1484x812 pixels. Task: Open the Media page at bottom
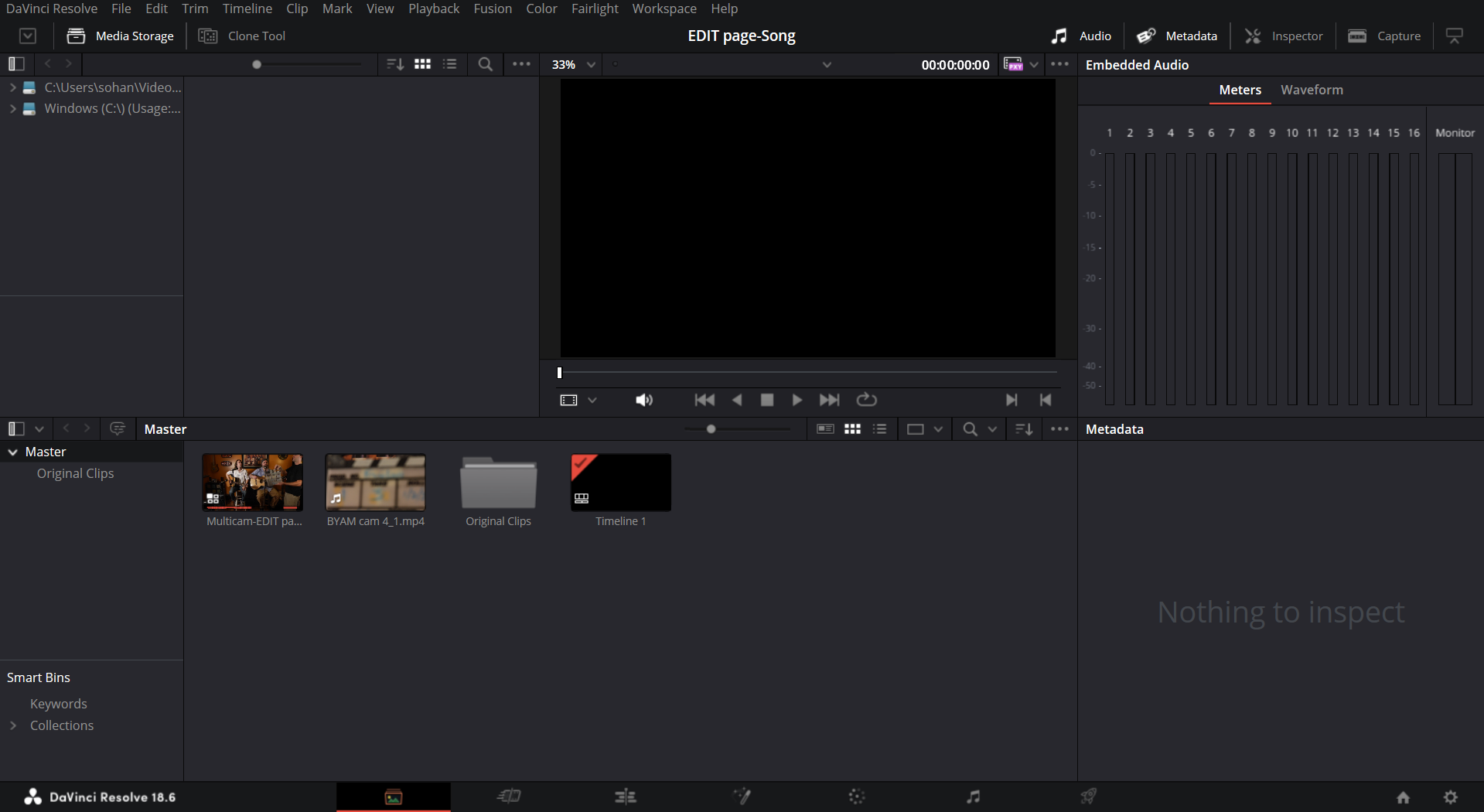393,797
